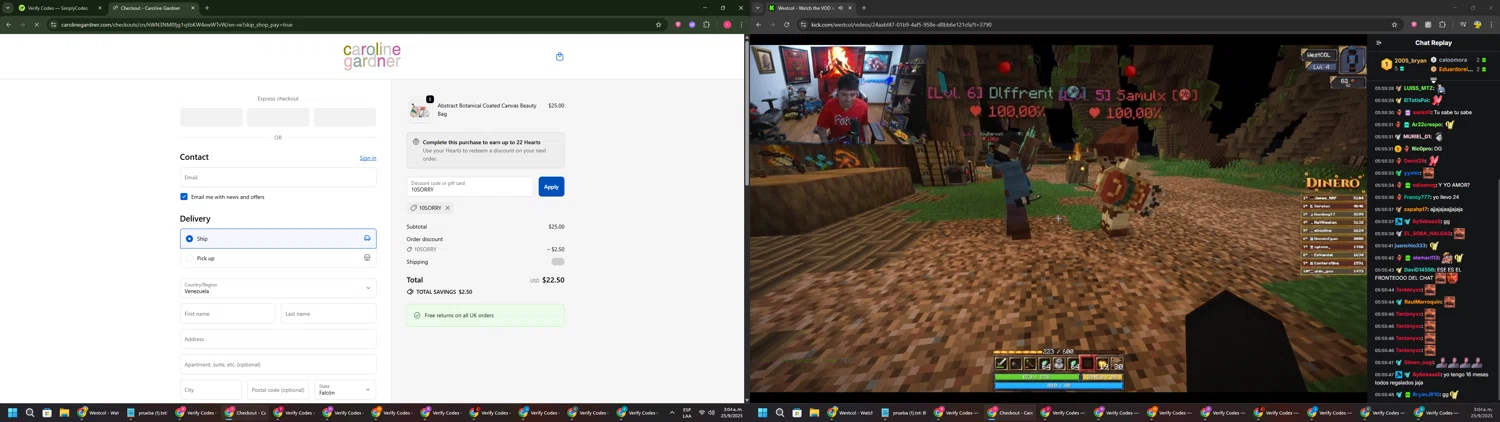1500x422 pixels.
Task: Select Pick up delivery option
Action: click(278, 258)
